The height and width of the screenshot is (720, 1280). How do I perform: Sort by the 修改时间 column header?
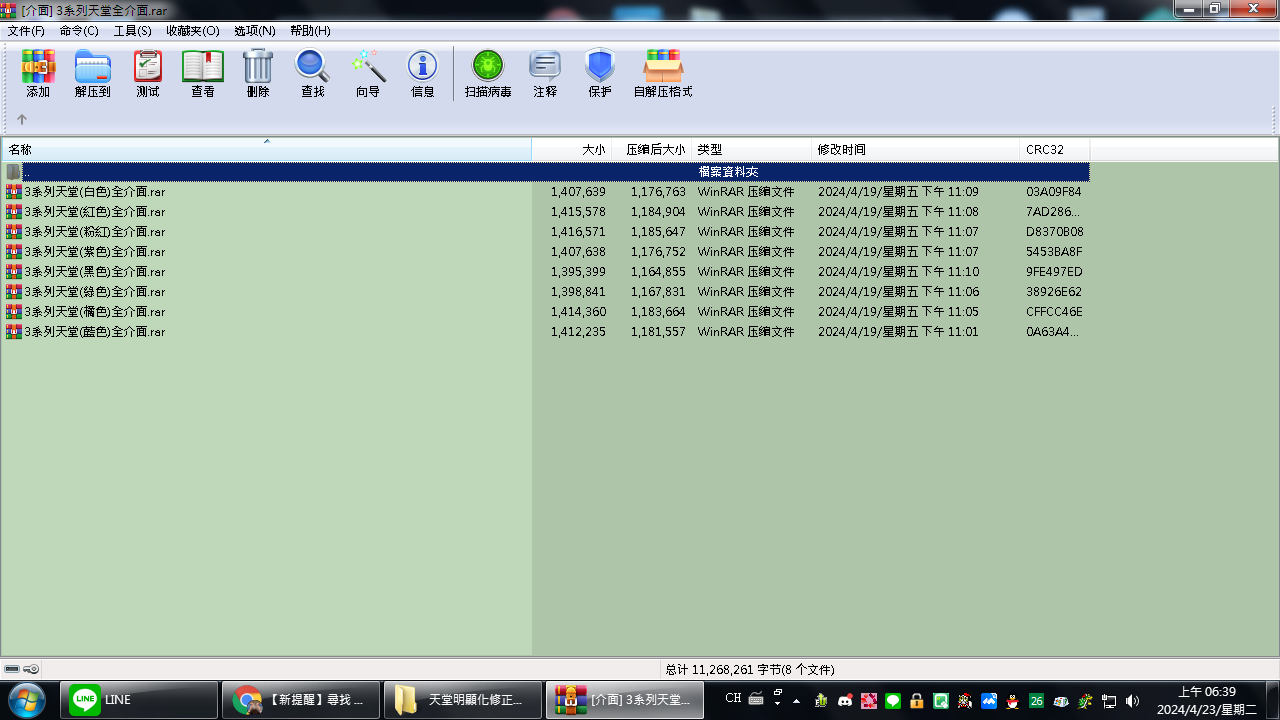(915, 149)
